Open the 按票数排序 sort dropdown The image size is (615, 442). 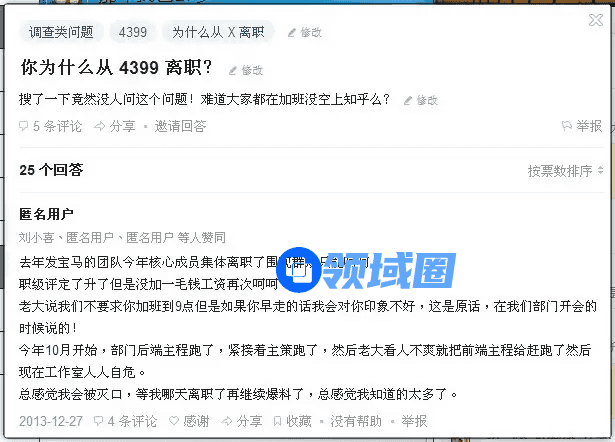click(x=565, y=171)
